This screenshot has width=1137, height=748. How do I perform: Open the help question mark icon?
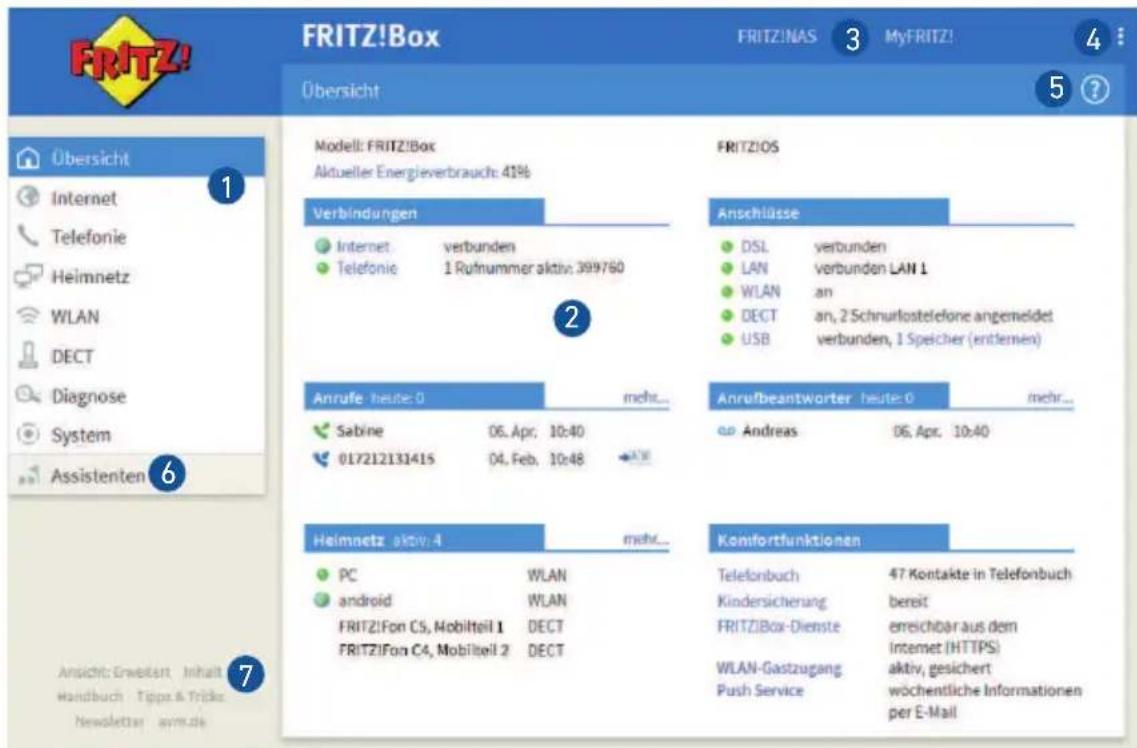1095,90
